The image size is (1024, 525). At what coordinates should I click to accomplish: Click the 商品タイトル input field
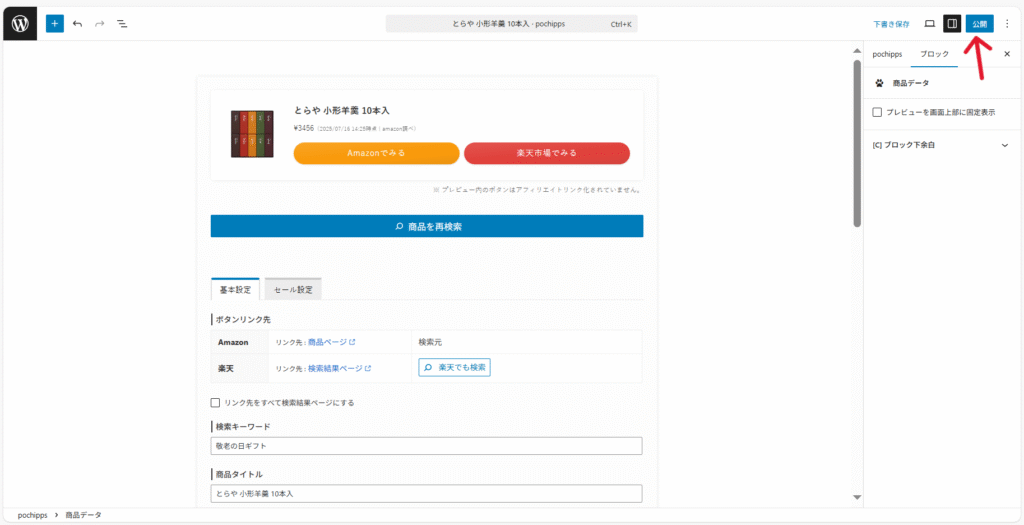(426, 494)
